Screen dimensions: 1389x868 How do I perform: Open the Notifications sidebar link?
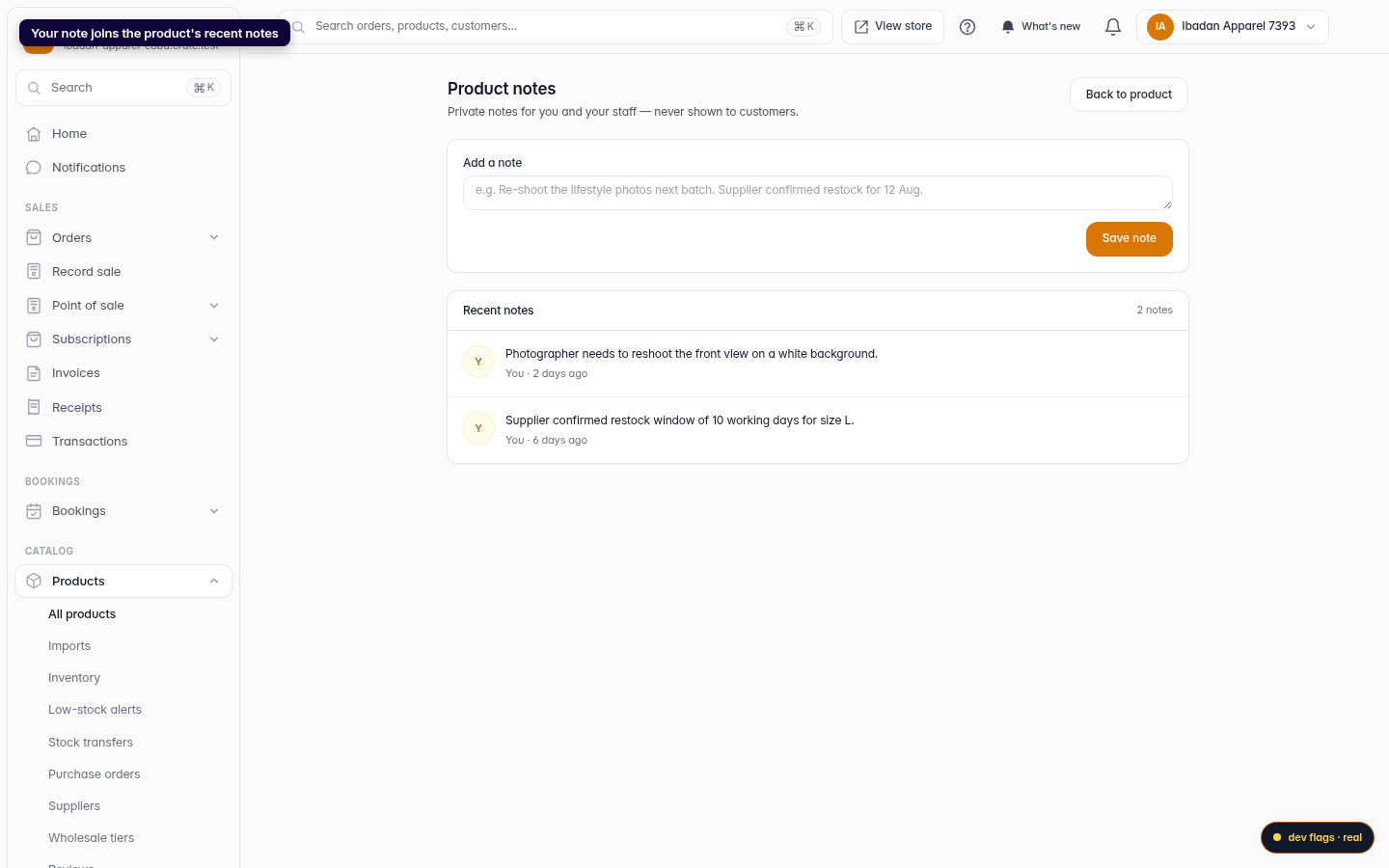tap(123, 168)
